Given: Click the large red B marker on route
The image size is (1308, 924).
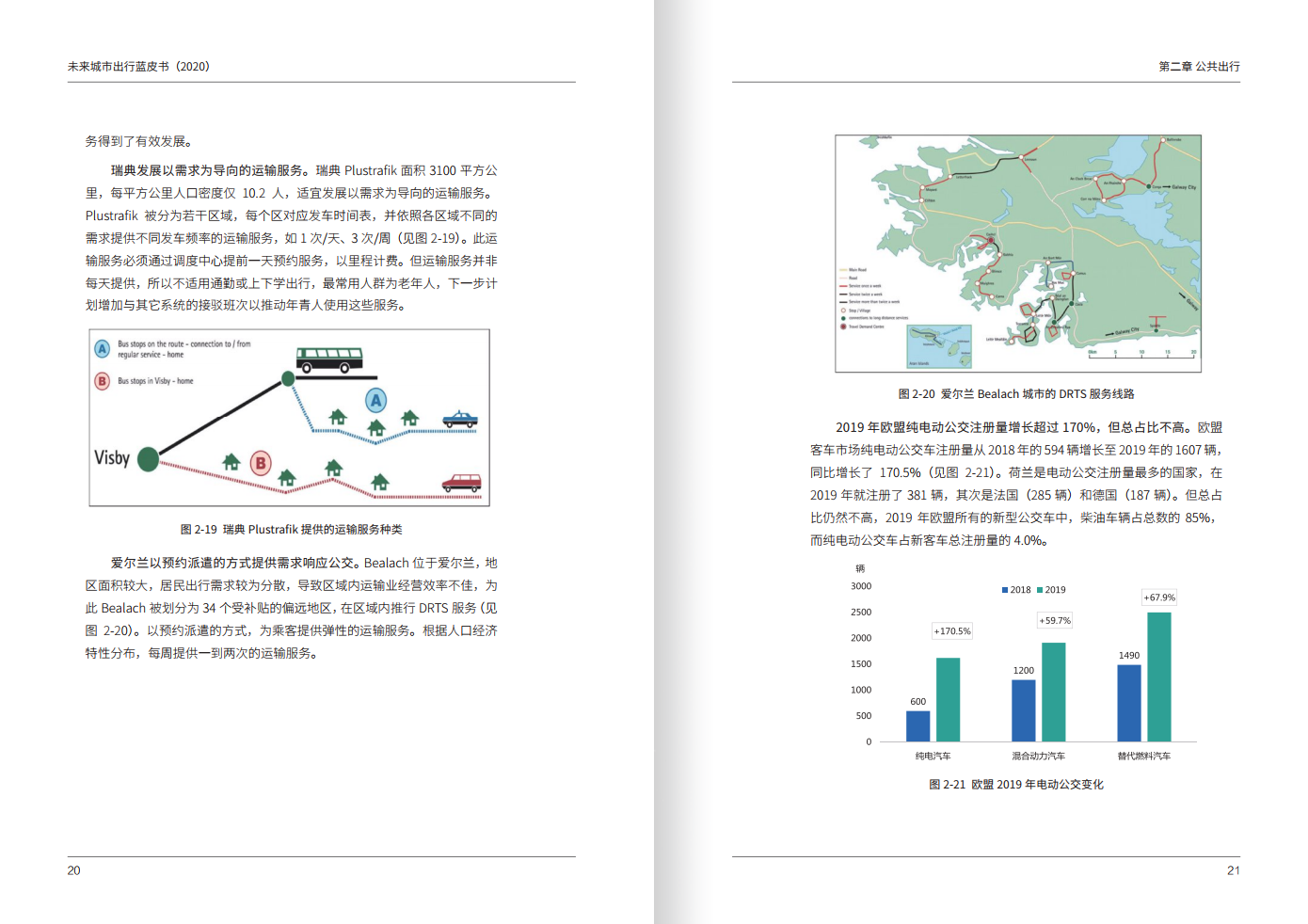Looking at the screenshot, I should (261, 463).
